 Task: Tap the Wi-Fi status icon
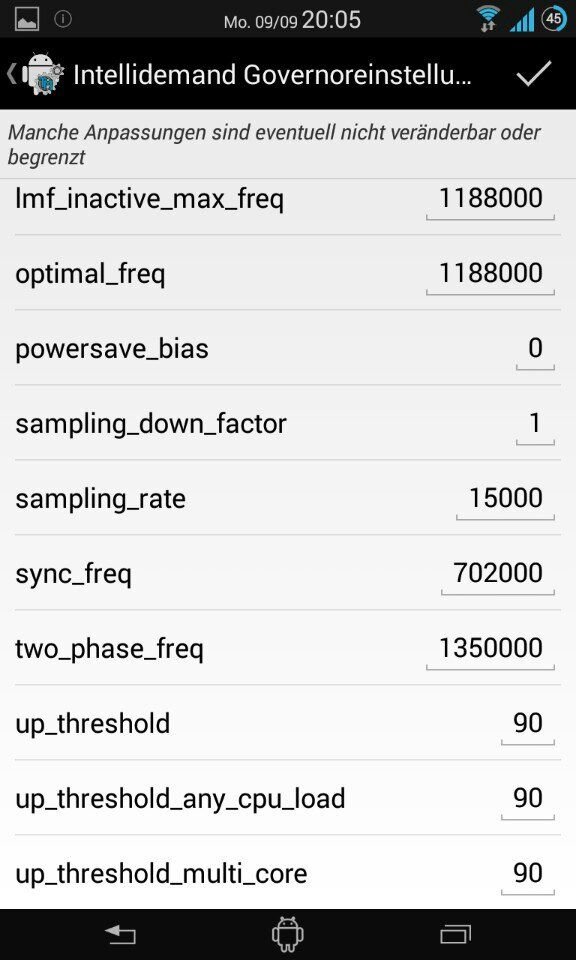[488, 20]
